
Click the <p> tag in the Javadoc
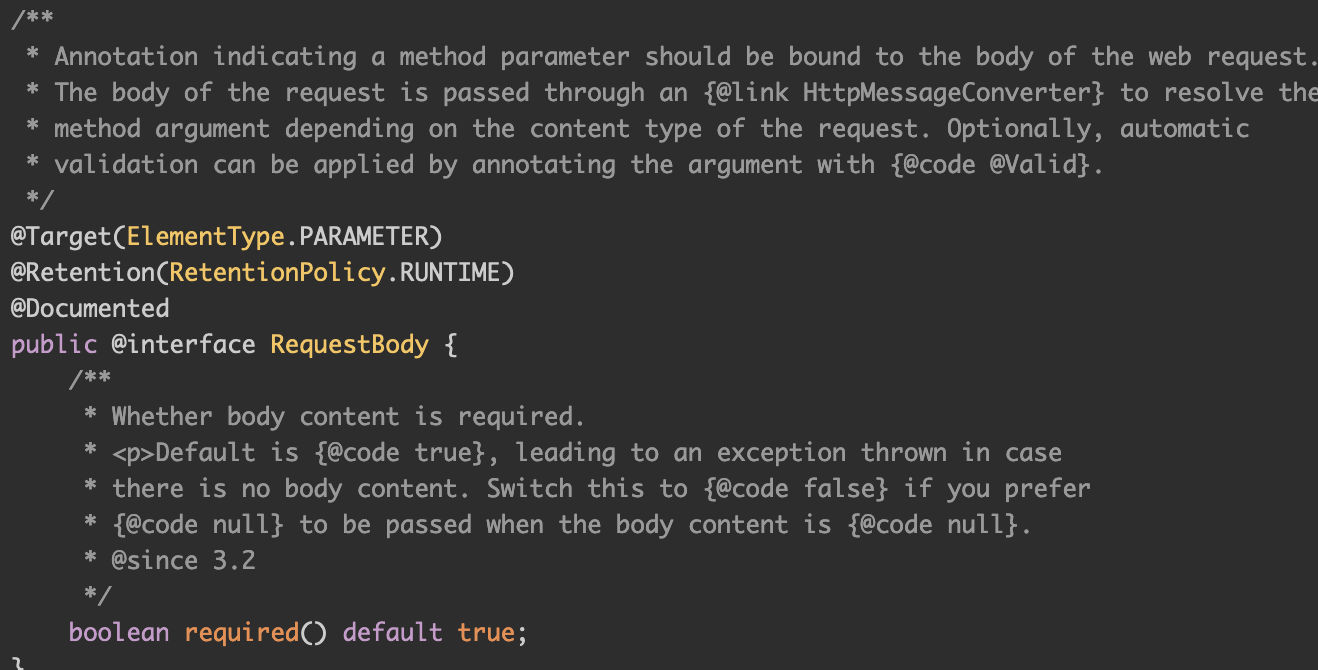[133, 453]
